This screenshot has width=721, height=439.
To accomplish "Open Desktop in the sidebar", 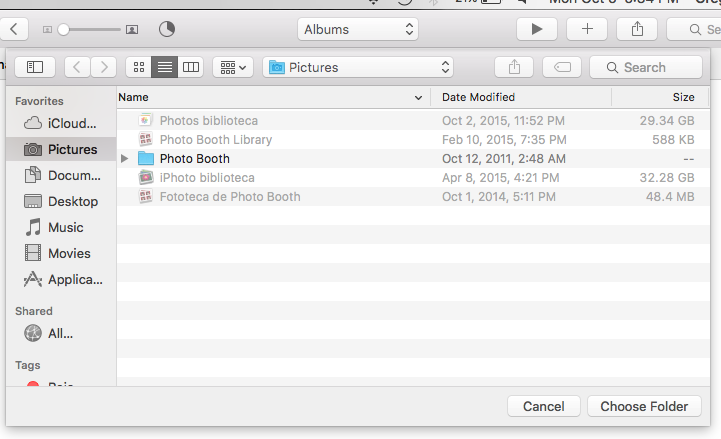I will point(61,201).
